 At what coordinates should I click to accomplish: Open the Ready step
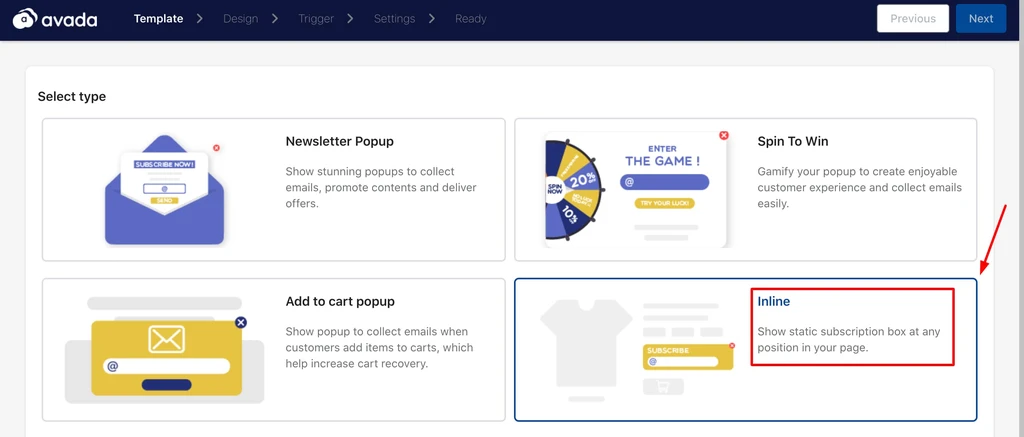(471, 19)
